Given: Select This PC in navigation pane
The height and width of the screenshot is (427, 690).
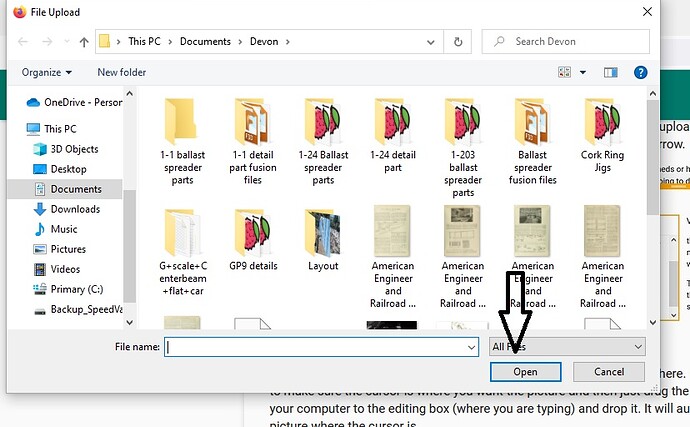Looking at the screenshot, I should pyautogui.click(x=51, y=129).
